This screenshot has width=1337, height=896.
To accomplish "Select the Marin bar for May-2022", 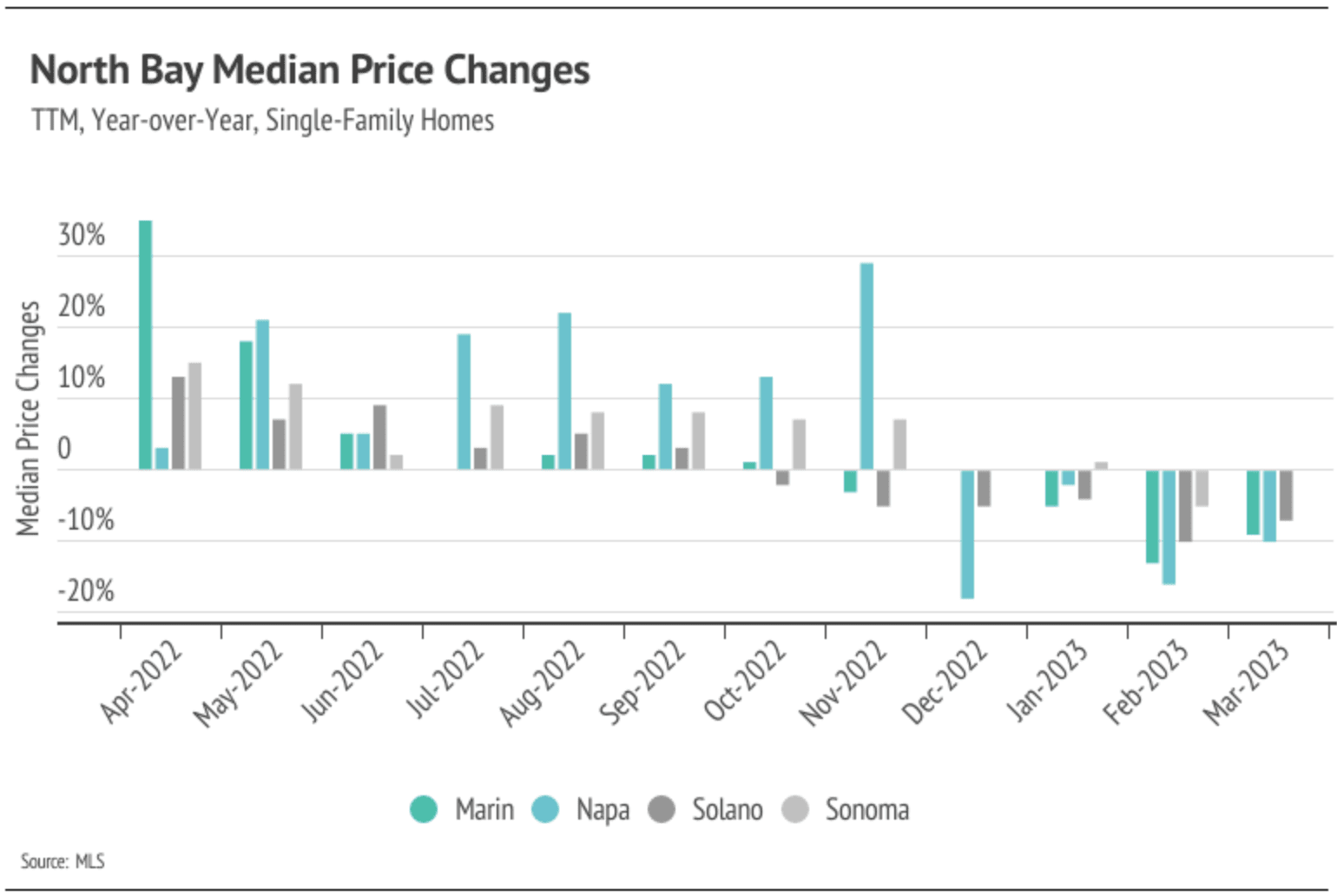I will tap(247, 405).
